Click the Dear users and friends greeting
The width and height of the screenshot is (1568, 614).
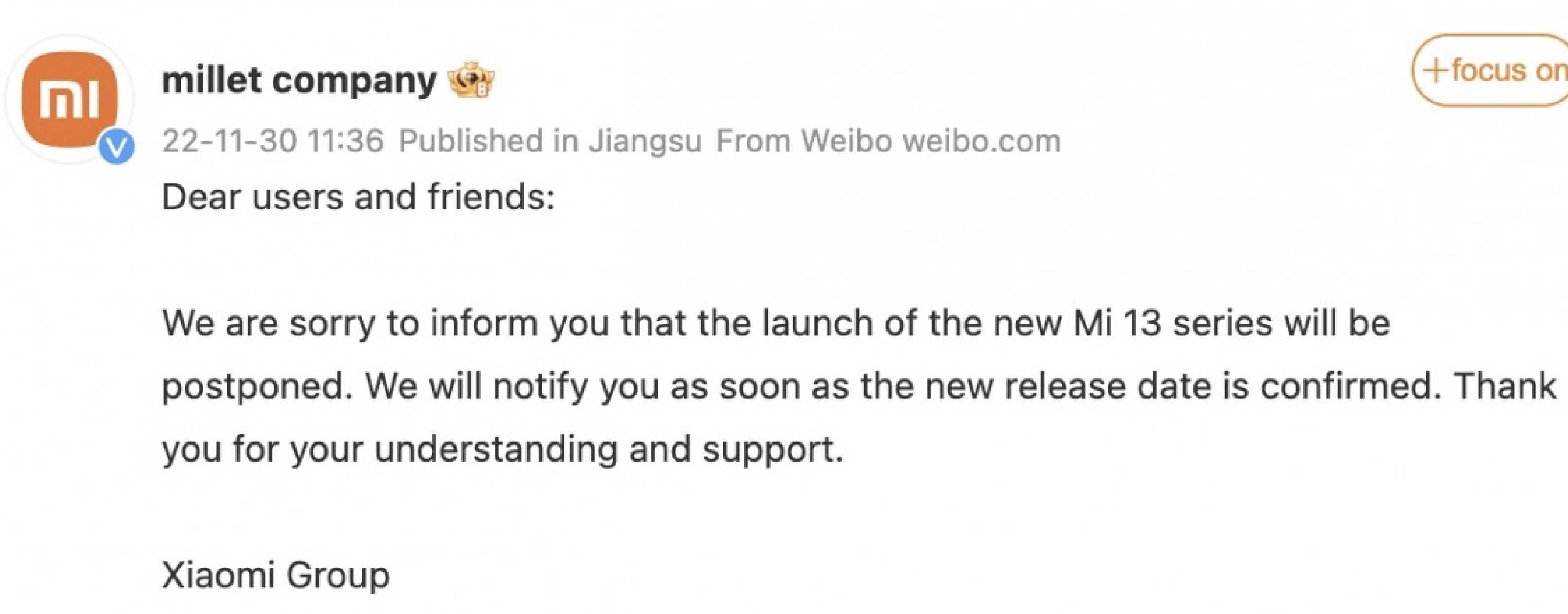359,197
